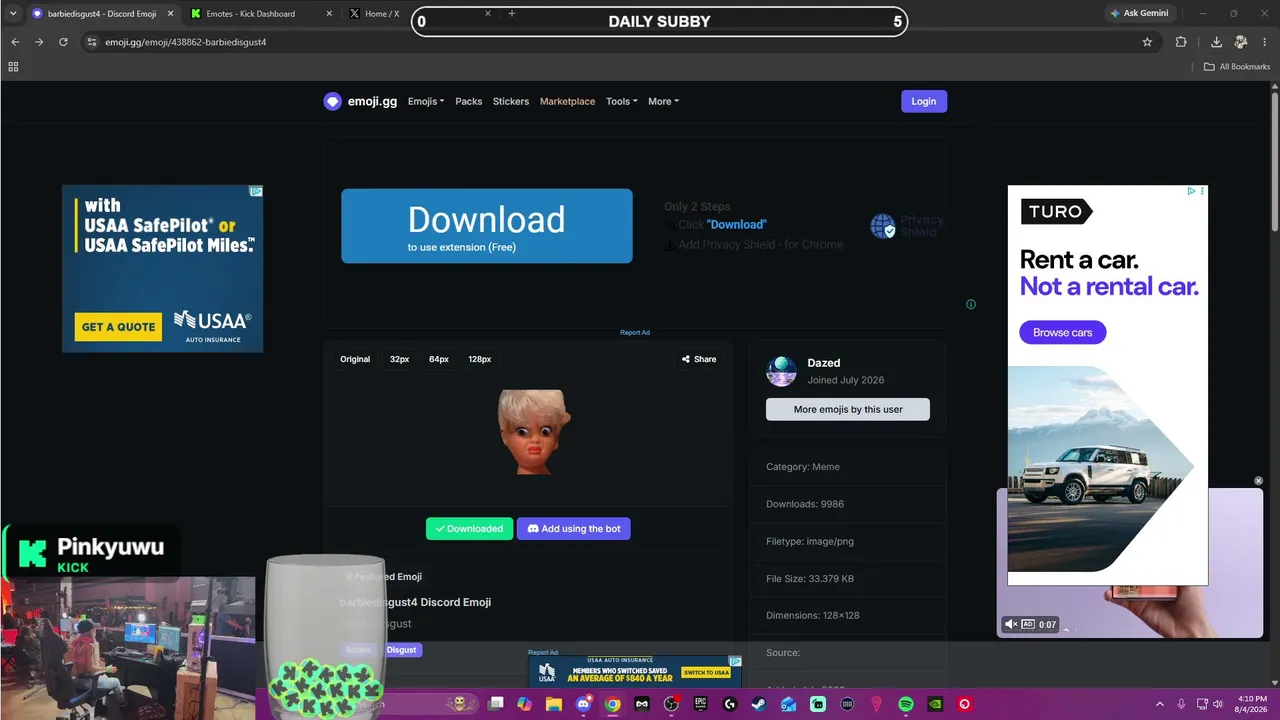This screenshot has width=1280, height=720.
Task: Click the Share button
Action: [699, 359]
